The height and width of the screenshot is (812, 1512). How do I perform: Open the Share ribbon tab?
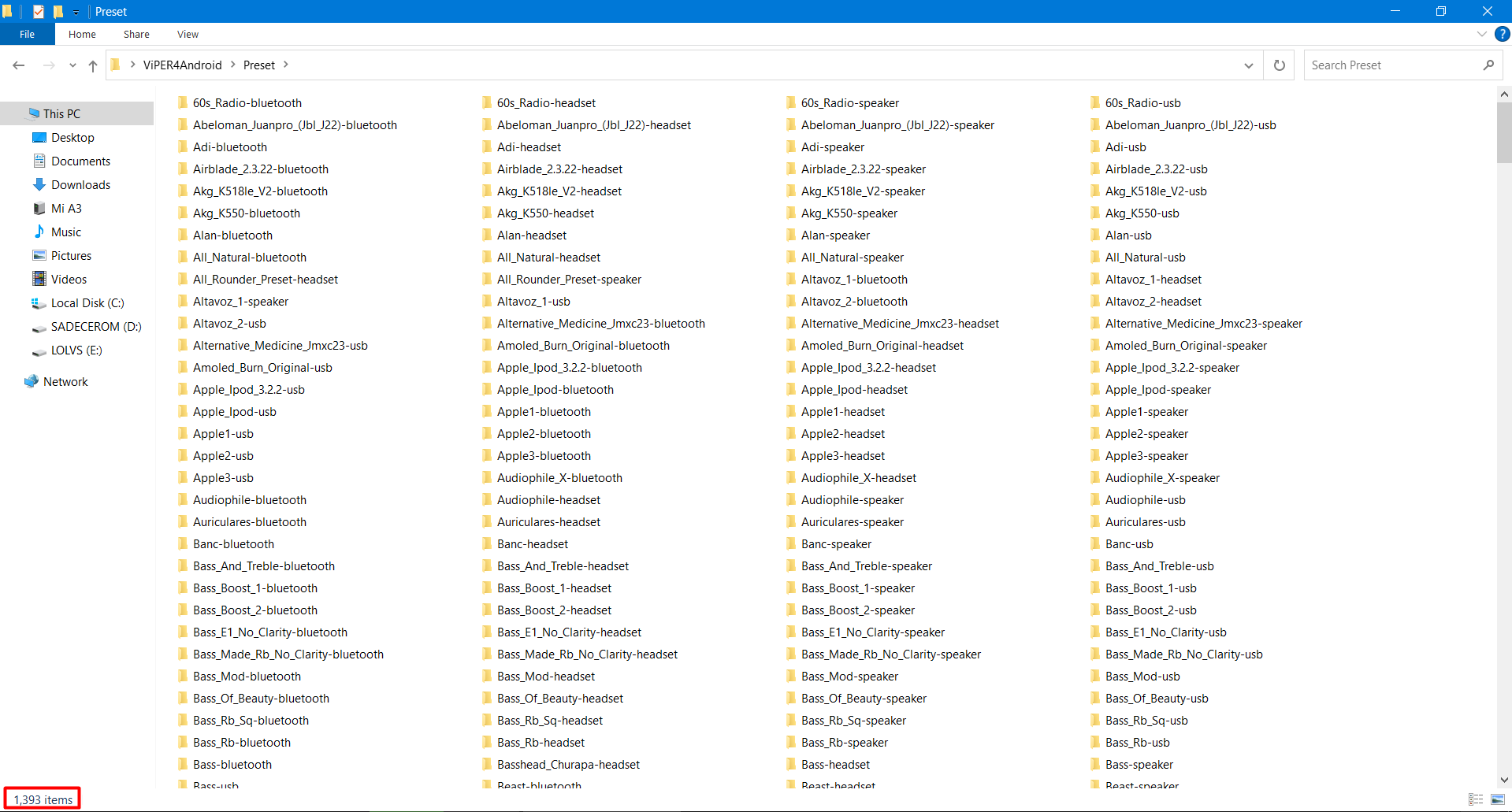point(136,34)
